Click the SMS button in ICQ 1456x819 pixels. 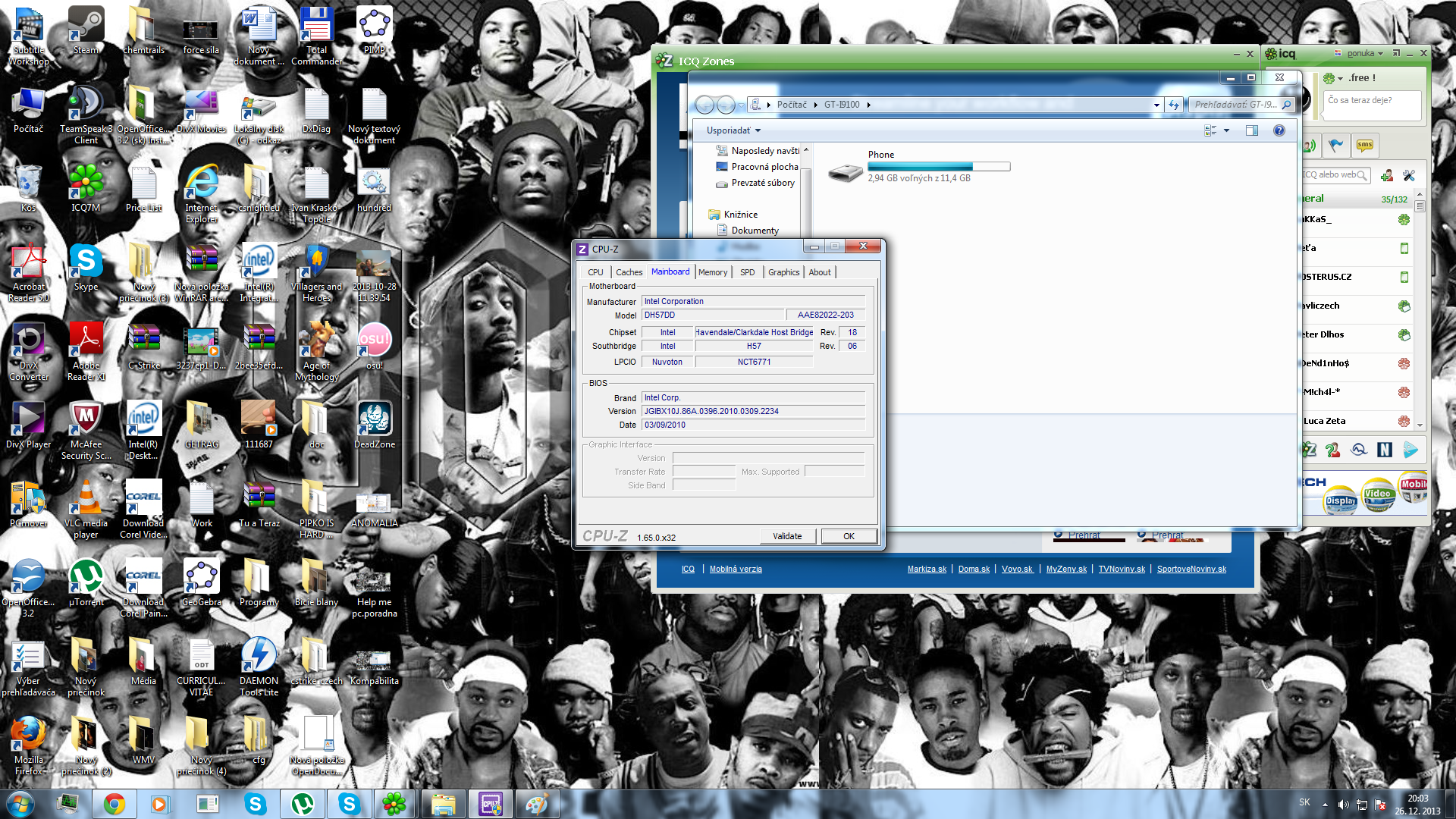pyautogui.click(x=1365, y=145)
